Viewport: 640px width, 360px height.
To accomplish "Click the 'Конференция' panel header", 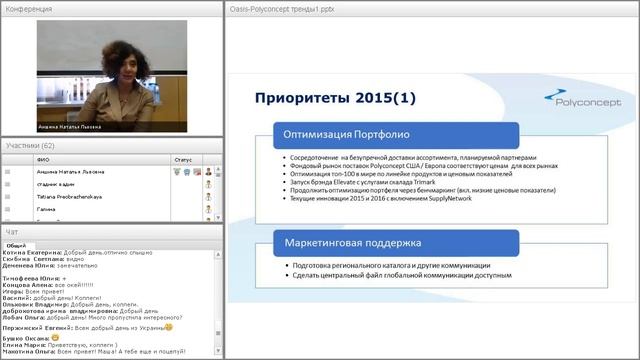I will click(x=112, y=9).
